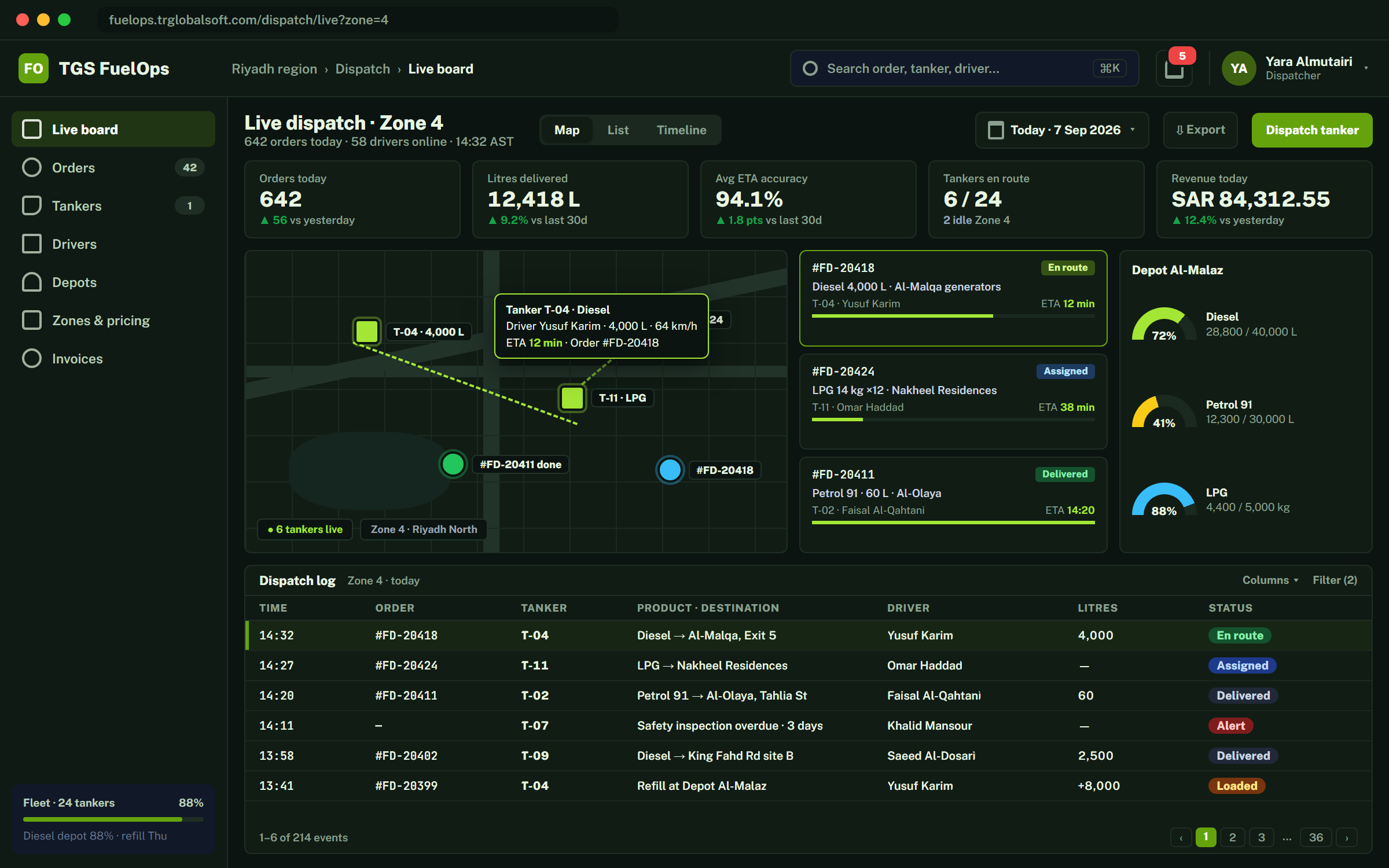Image resolution: width=1389 pixels, height=868 pixels.
Task: Click the calendar icon in date selector
Action: (995, 130)
